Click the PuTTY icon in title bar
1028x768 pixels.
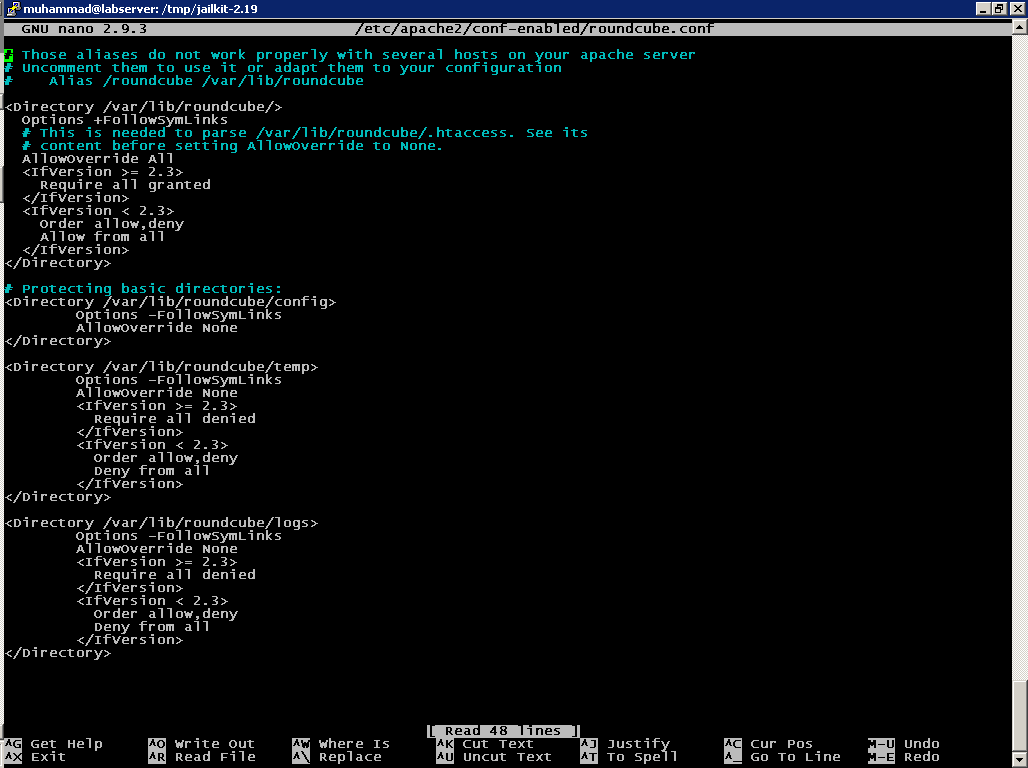[x=12, y=9]
